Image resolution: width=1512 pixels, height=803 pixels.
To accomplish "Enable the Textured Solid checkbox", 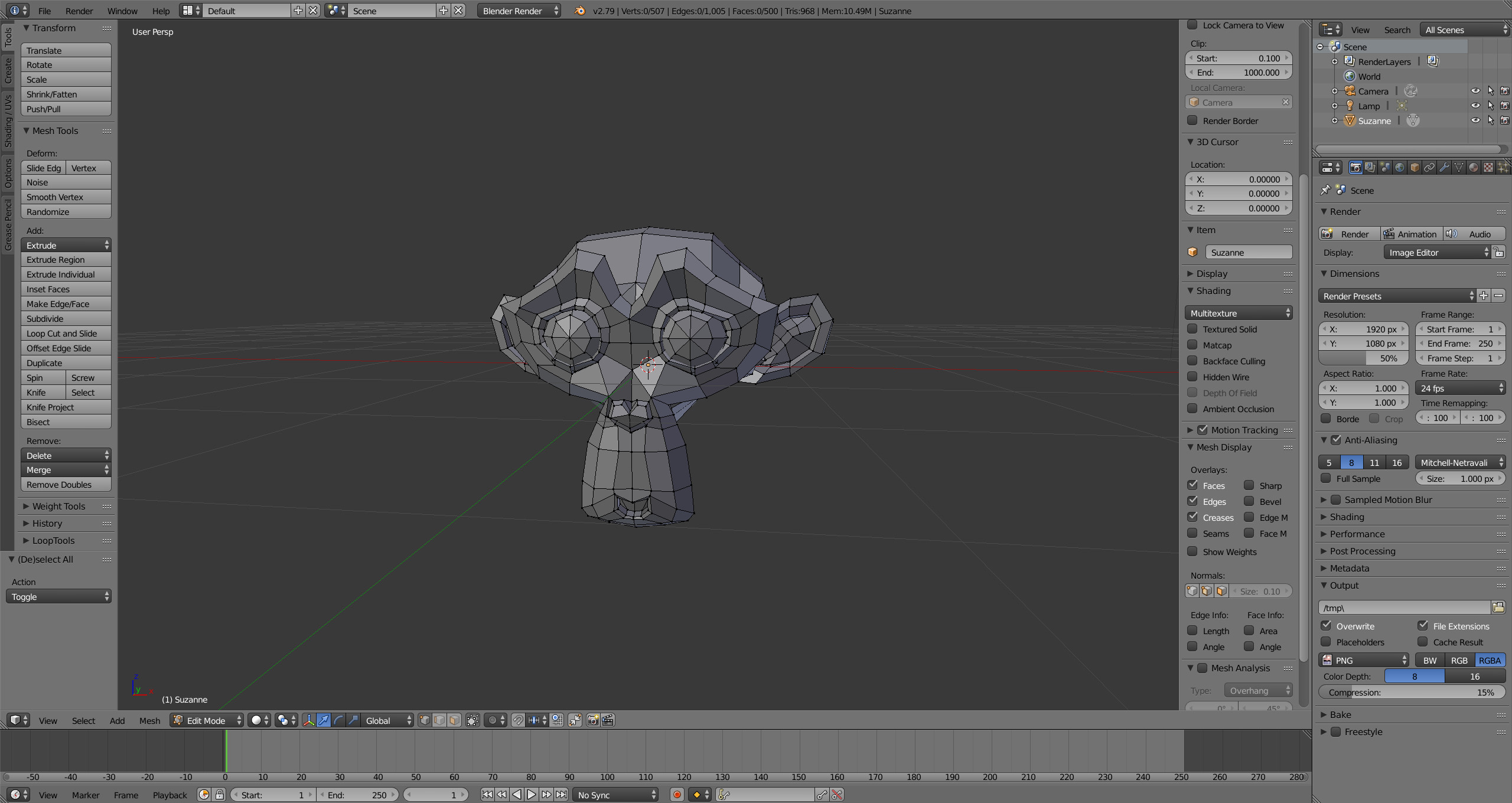I will tap(1192, 329).
